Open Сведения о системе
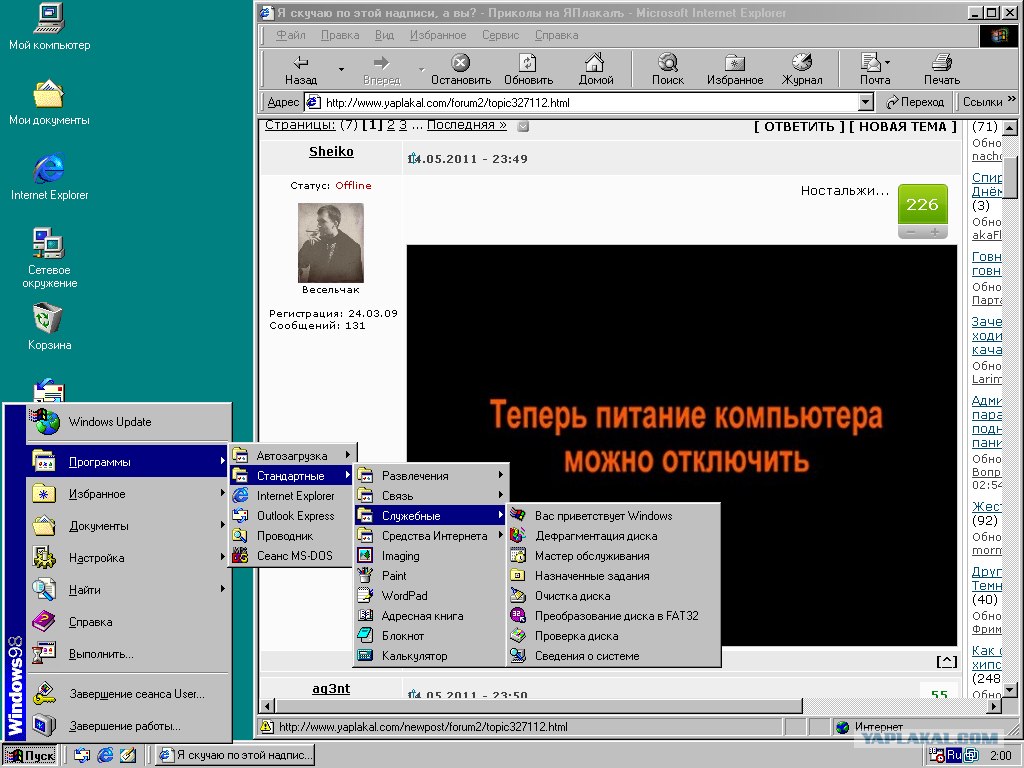1024x768 pixels. tap(614, 656)
